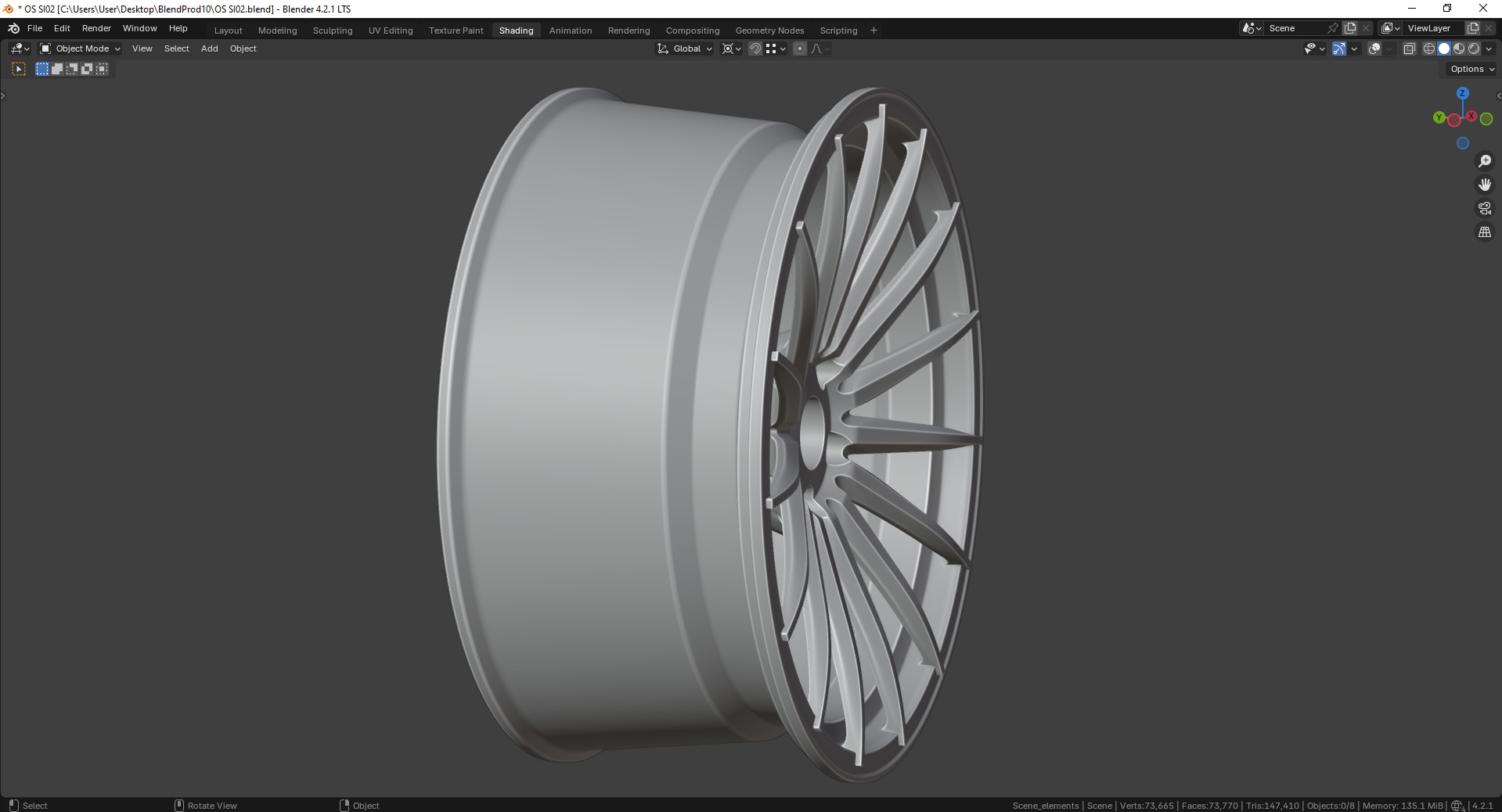
Task: Switch to the Layout workspace tab
Action: 229,31
